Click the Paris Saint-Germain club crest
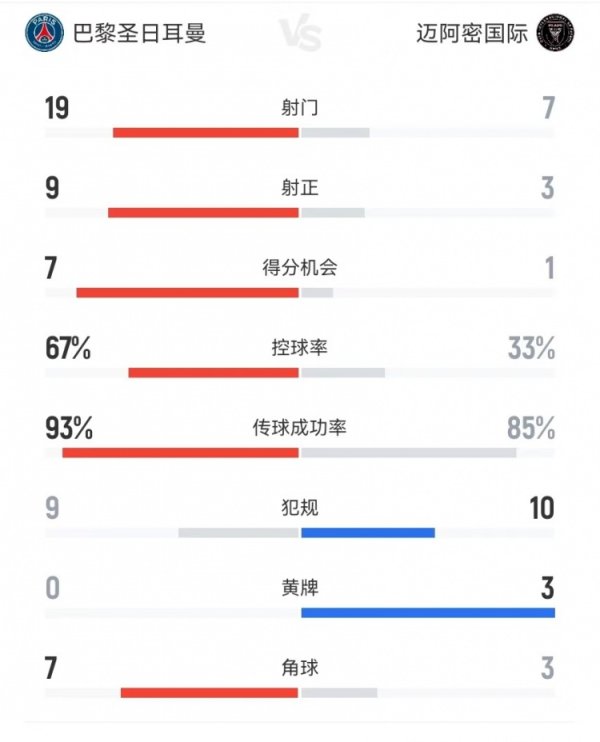The image size is (600, 742). pyautogui.click(x=46, y=33)
